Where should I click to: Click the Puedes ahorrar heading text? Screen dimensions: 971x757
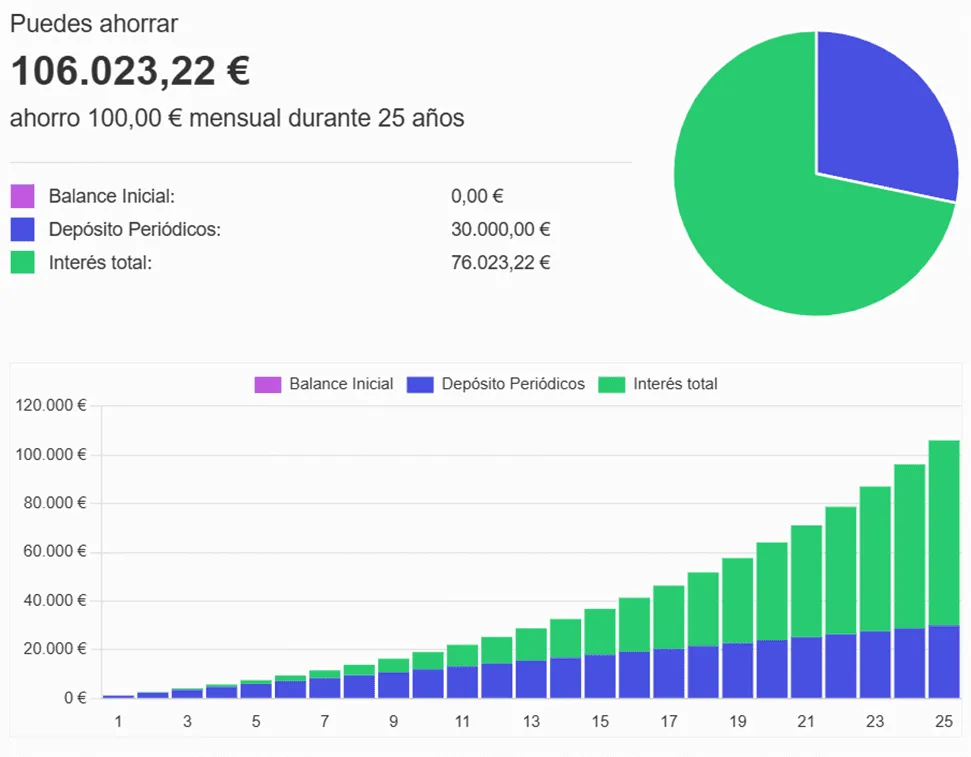click(x=94, y=24)
